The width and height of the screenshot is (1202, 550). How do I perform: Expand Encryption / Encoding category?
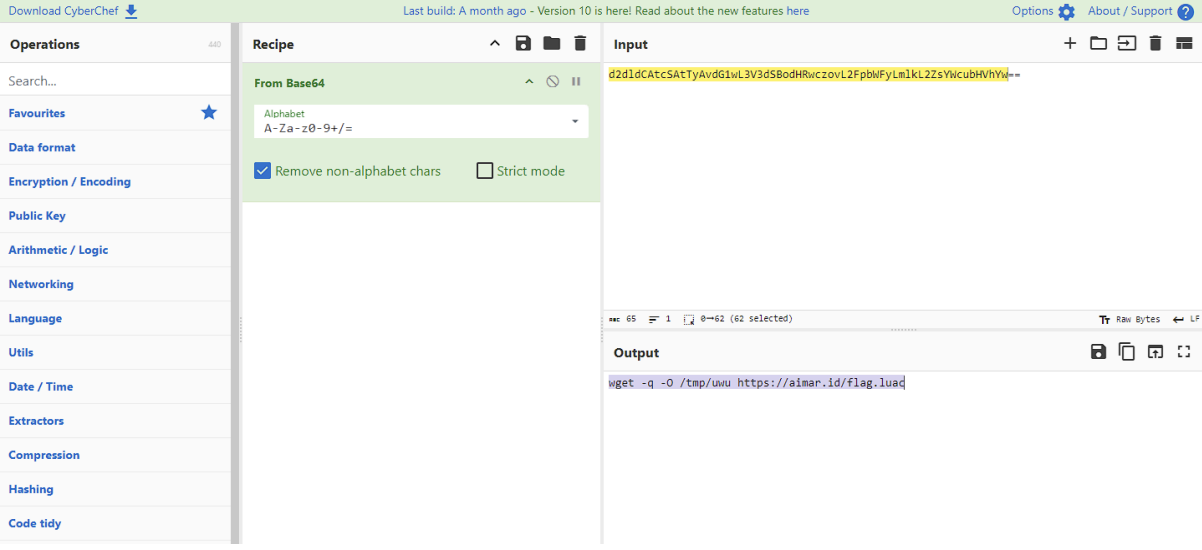[115, 181]
